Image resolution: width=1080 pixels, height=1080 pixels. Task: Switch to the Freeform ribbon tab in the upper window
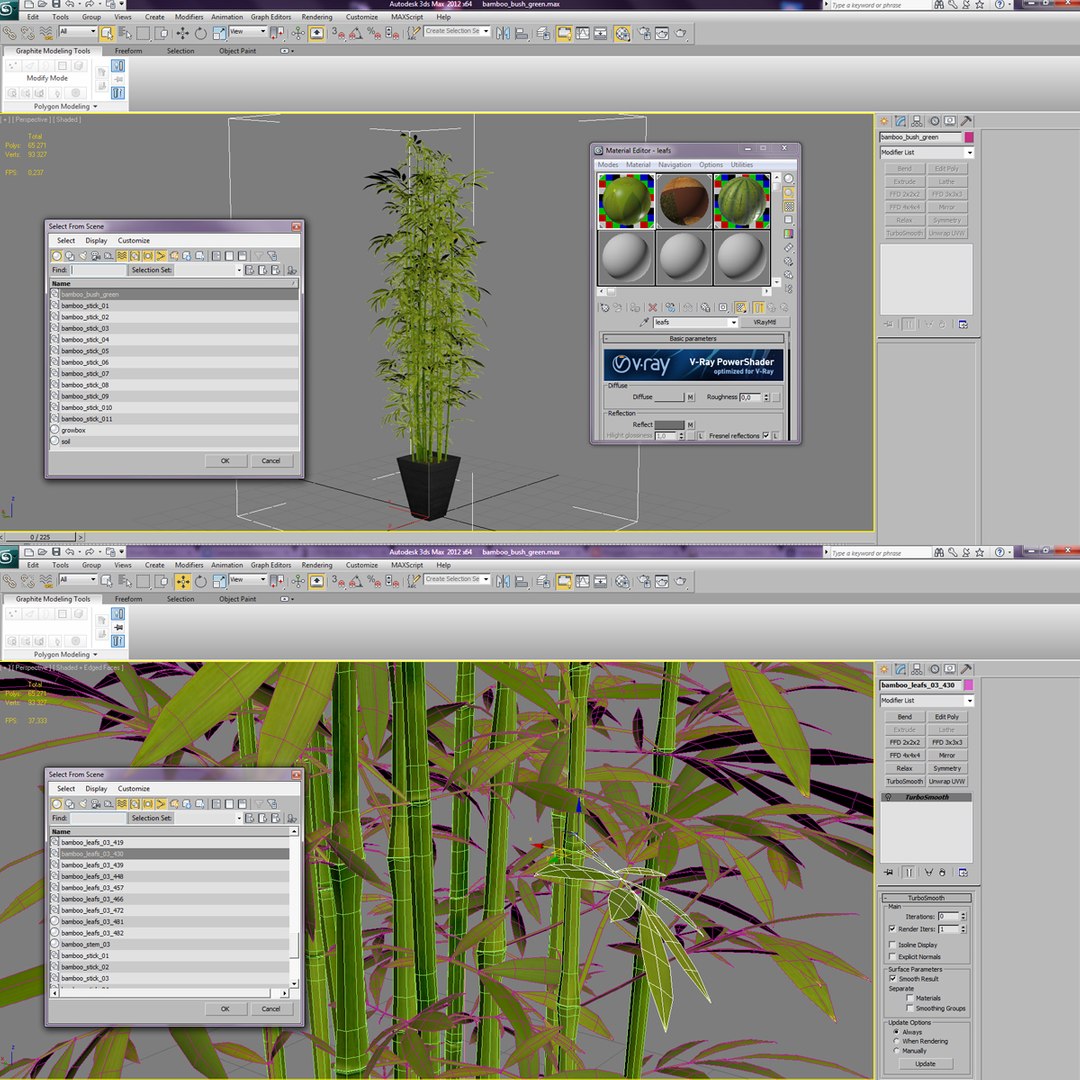pos(129,51)
